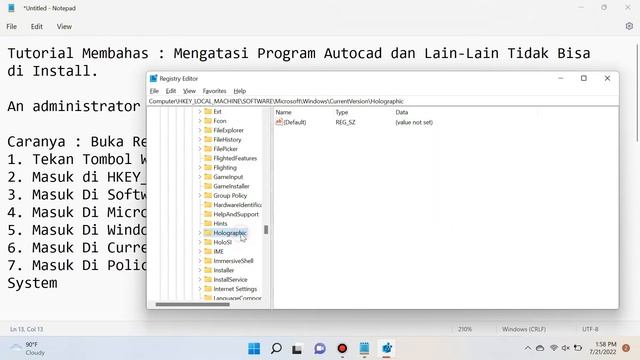The image size is (640, 360).
Task: Open taskbar Search
Action: point(276,348)
